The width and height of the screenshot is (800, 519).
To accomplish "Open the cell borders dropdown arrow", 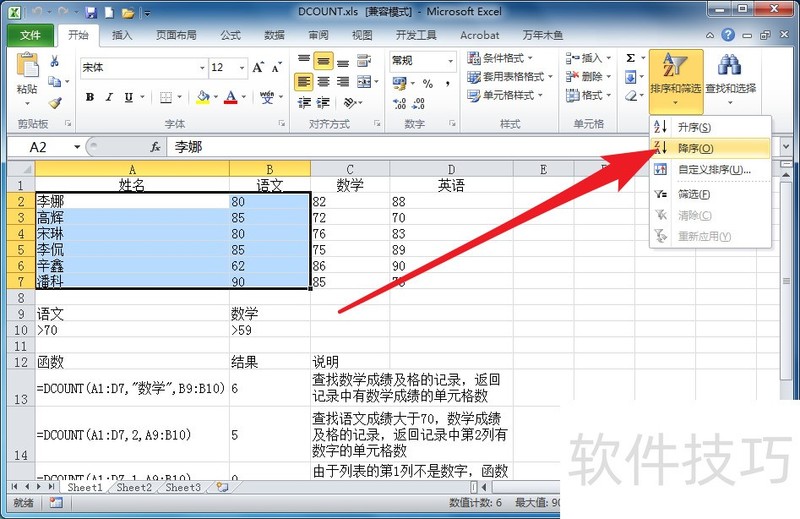I will (180, 96).
